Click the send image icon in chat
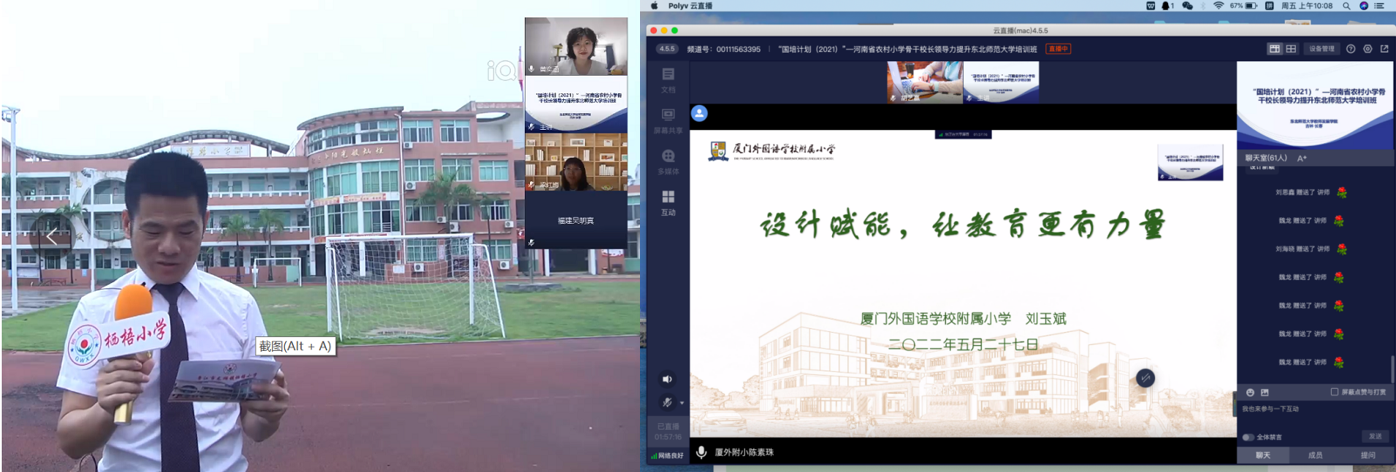Image resolution: width=1396 pixels, height=472 pixels. click(1265, 392)
